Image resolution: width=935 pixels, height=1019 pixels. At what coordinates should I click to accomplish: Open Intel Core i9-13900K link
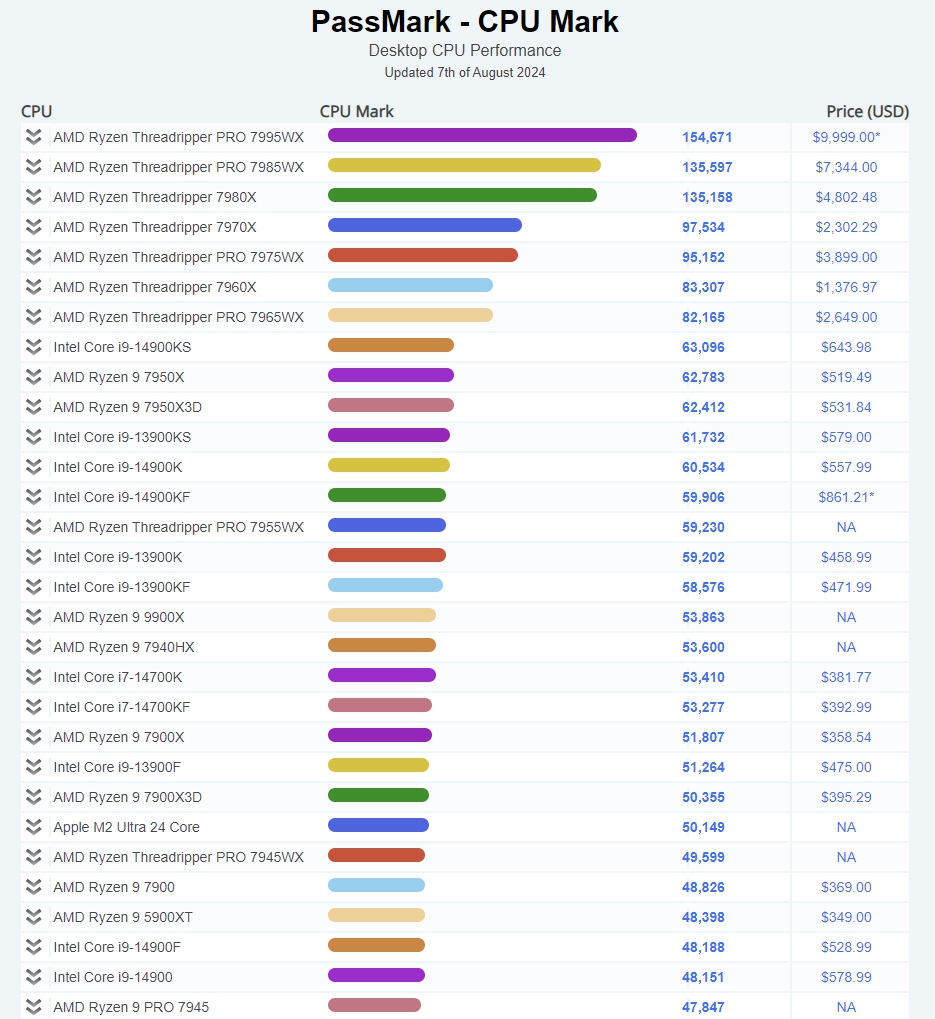point(118,557)
